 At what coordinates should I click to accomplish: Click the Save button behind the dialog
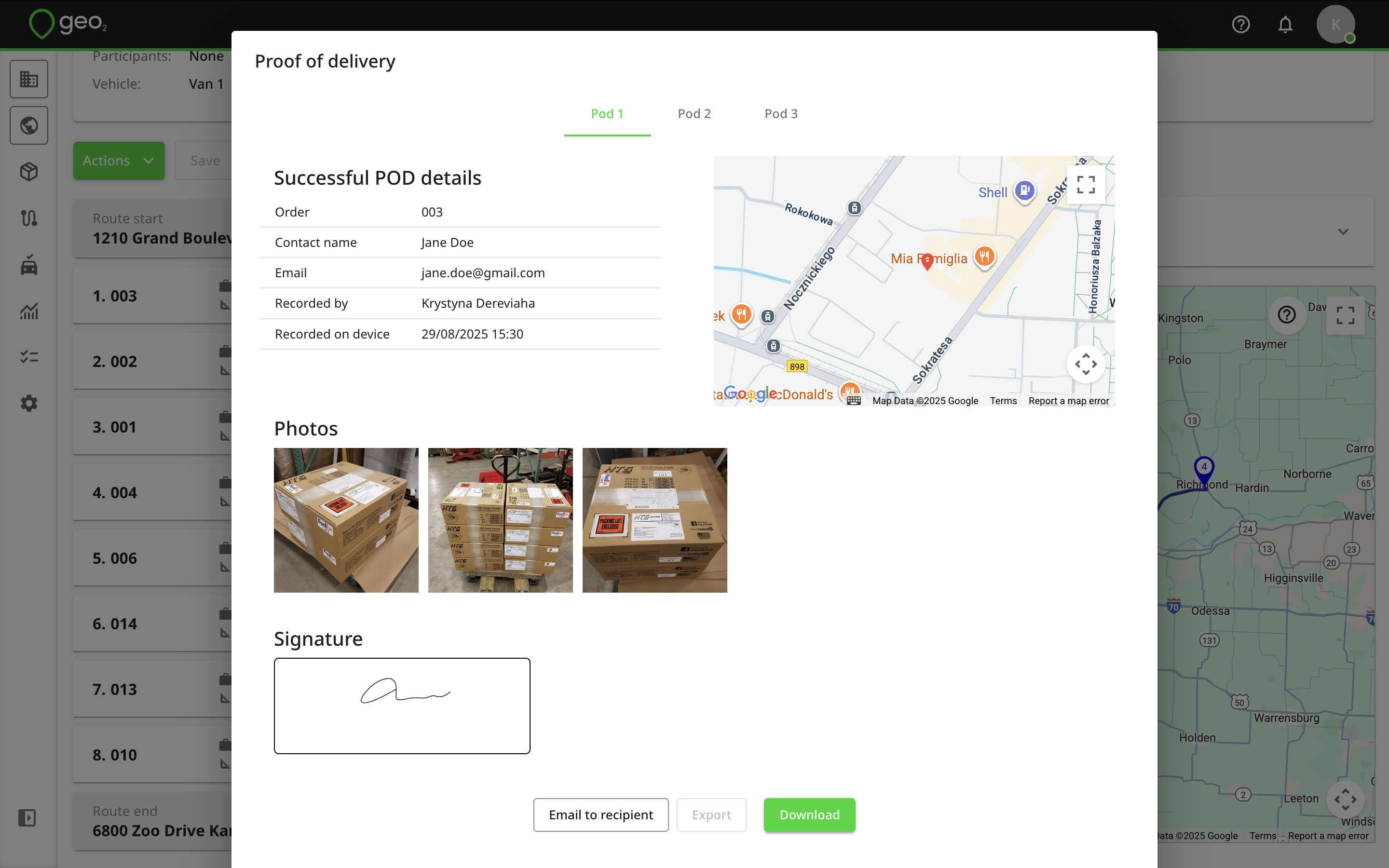(204, 161)
